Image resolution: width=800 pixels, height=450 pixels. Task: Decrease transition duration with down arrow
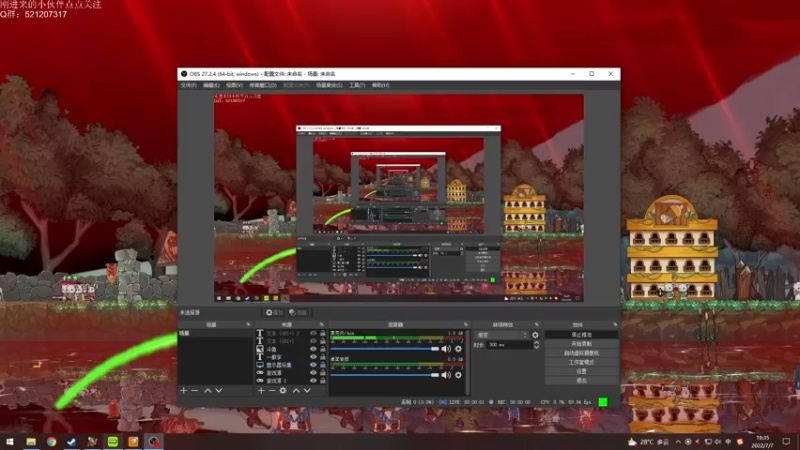(536, 347)
